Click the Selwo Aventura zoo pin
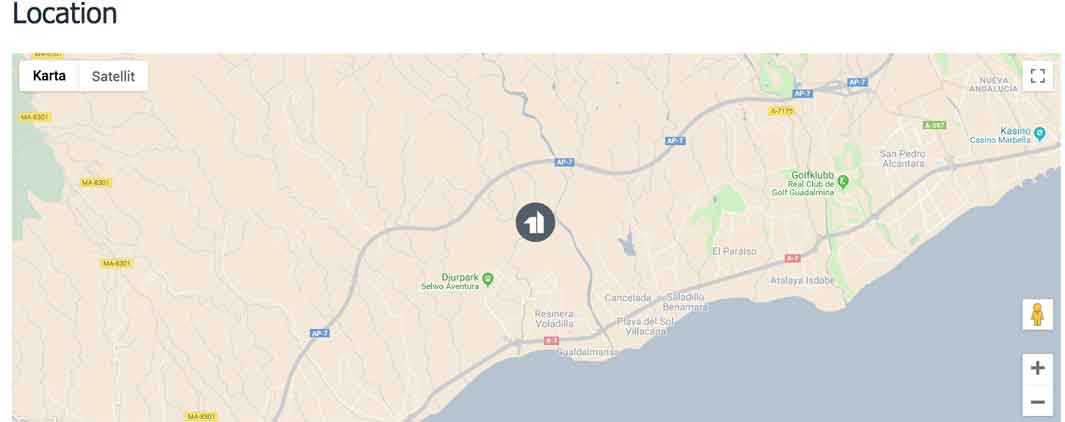The height and width of the screenshot is (422, 1065). click(x=487, y=279)
